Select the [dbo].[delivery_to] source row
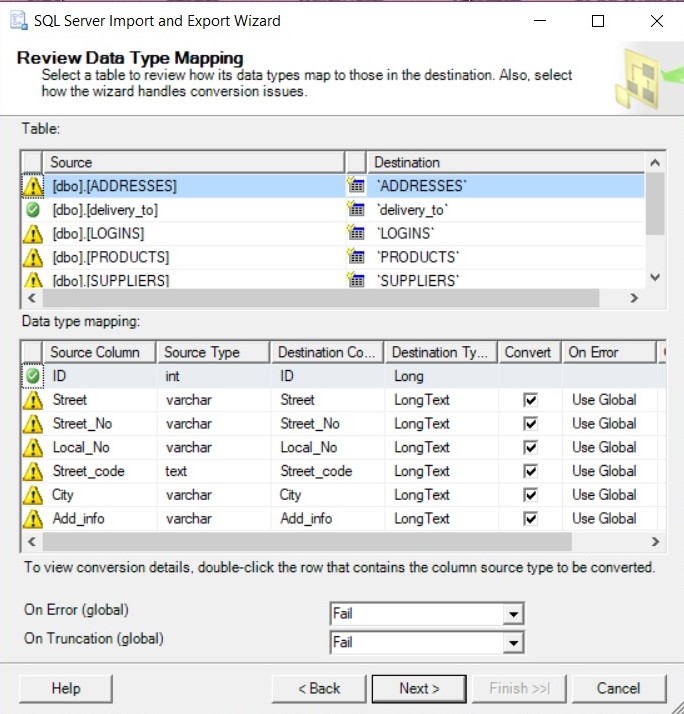This screenshot has width=684, height=714. pyautogui.click(x=194, y=210)
